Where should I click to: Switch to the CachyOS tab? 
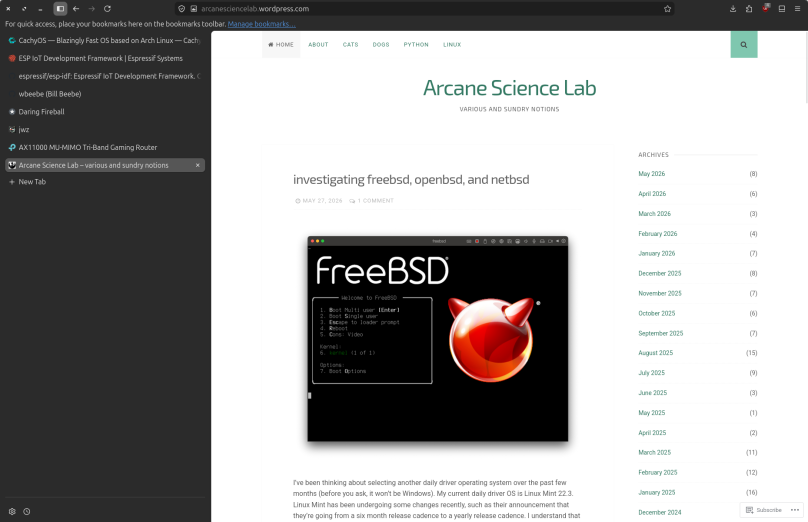105,40
